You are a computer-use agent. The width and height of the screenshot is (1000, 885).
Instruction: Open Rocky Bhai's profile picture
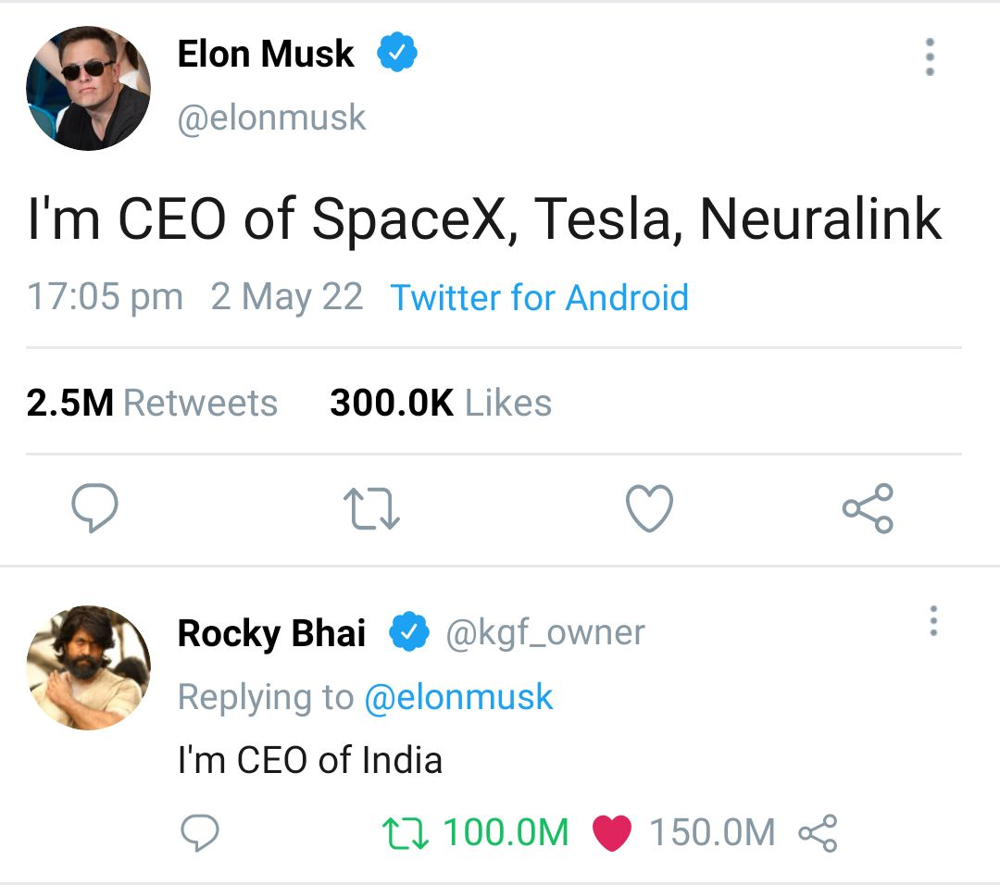(x=88, y=667)
